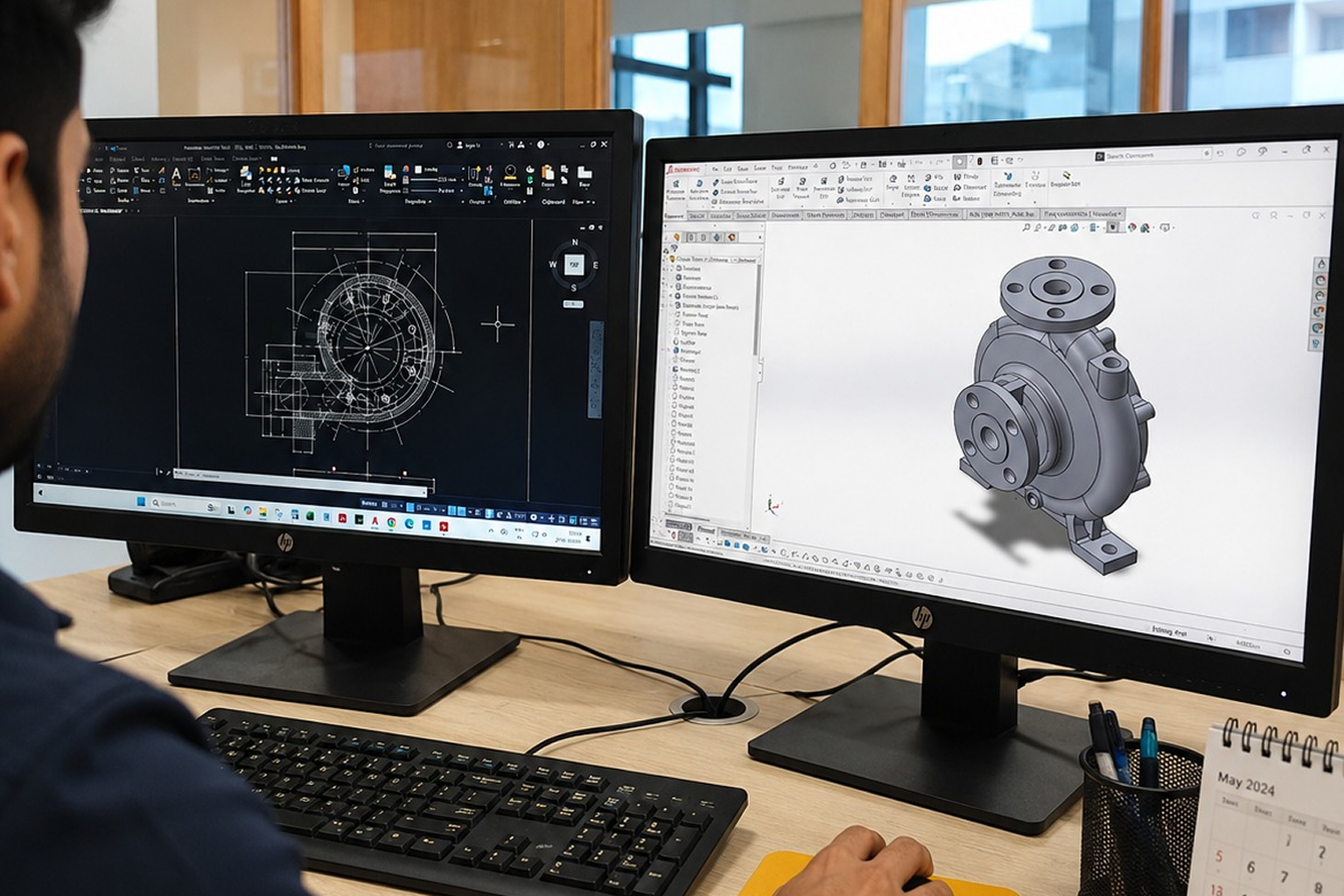Open Microsoft Edge from Windows taskbar
Image resolution: width=1344 pixels, height=896 pixels.
coord(409,523)
